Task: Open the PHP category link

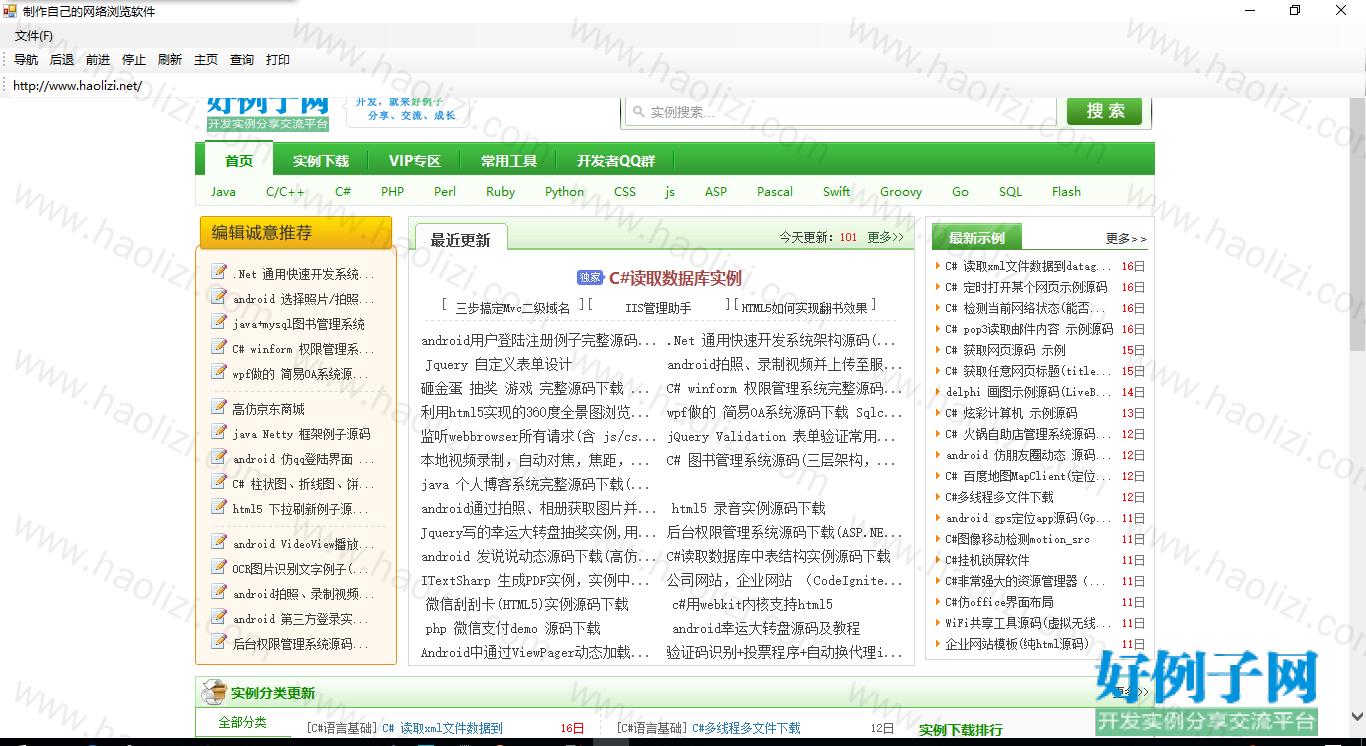Action: pos(392,192)
